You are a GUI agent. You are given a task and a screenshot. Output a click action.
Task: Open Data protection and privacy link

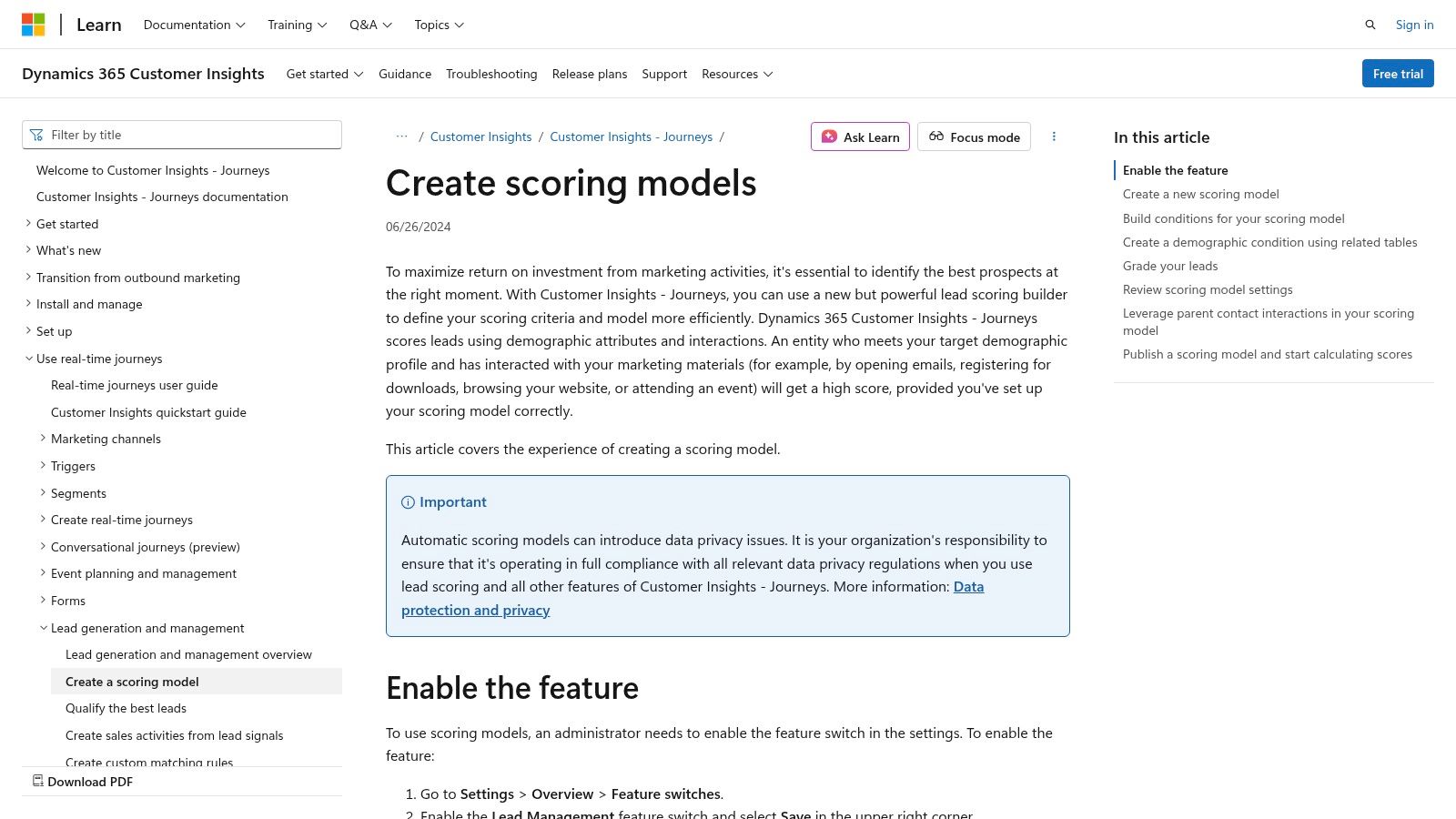476,610
